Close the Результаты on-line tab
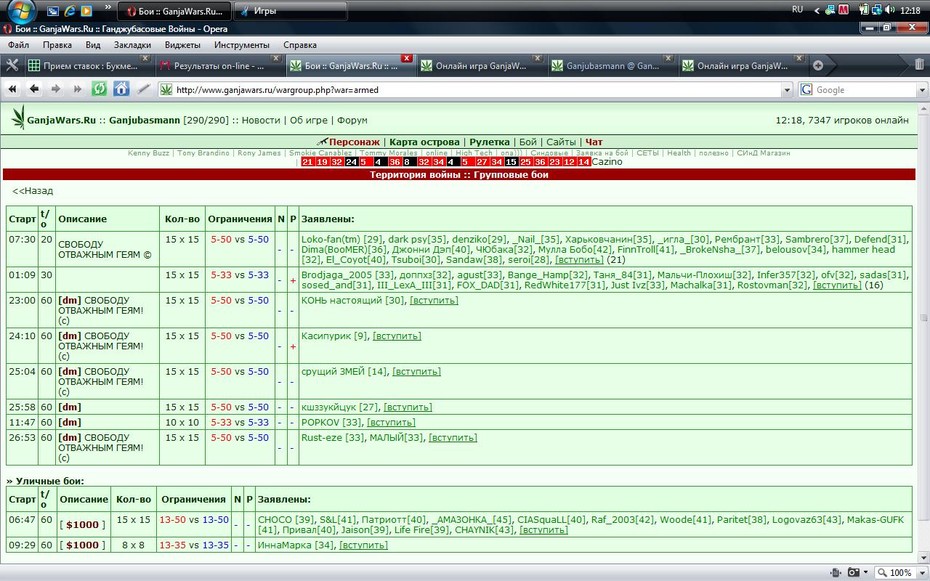This screenshot has height=581, width=930. pyautogui.click(x=276, y=58)
